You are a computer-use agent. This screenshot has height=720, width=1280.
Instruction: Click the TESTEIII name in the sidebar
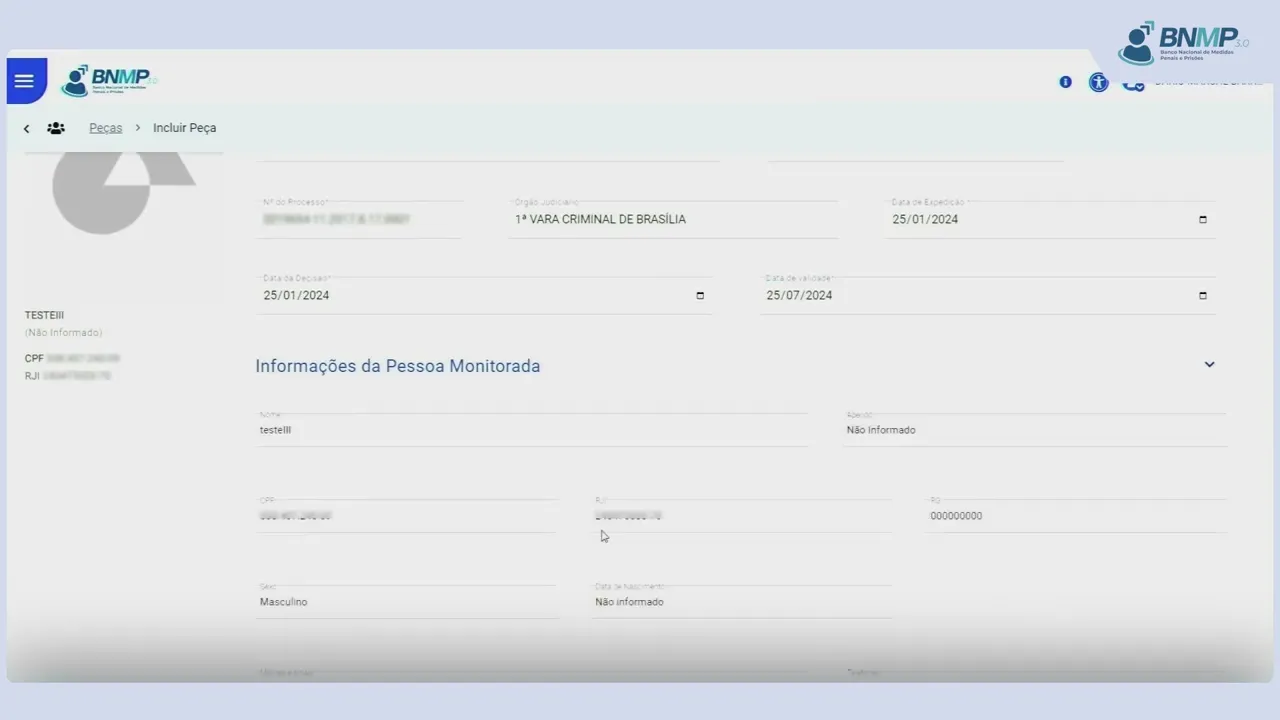[44, 315]
